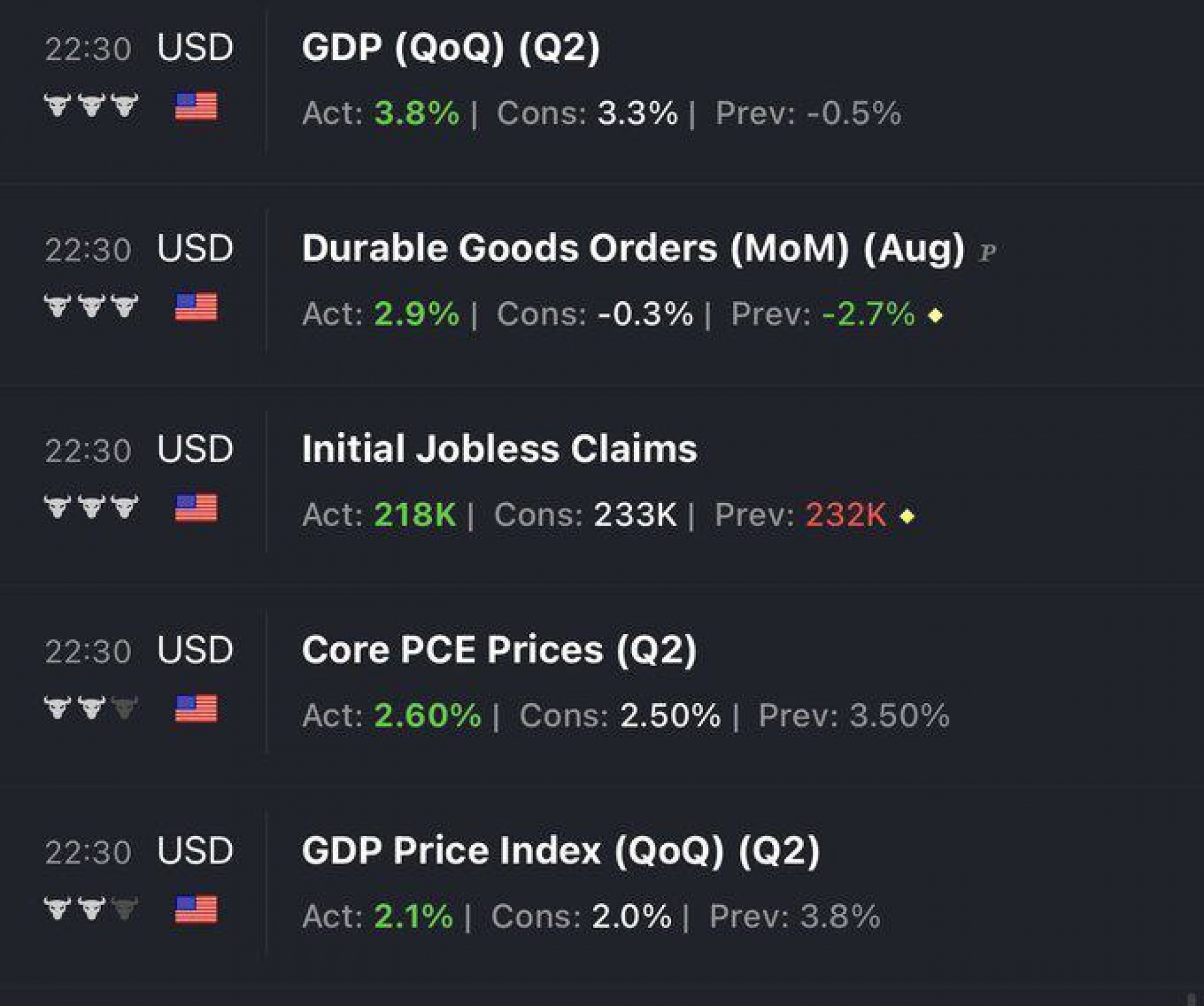Click bull importance icons for GDP (QoQ)

[91, 105]
